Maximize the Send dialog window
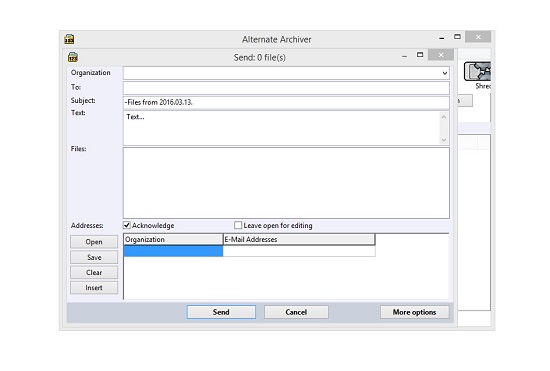 (x=420, y=55)
